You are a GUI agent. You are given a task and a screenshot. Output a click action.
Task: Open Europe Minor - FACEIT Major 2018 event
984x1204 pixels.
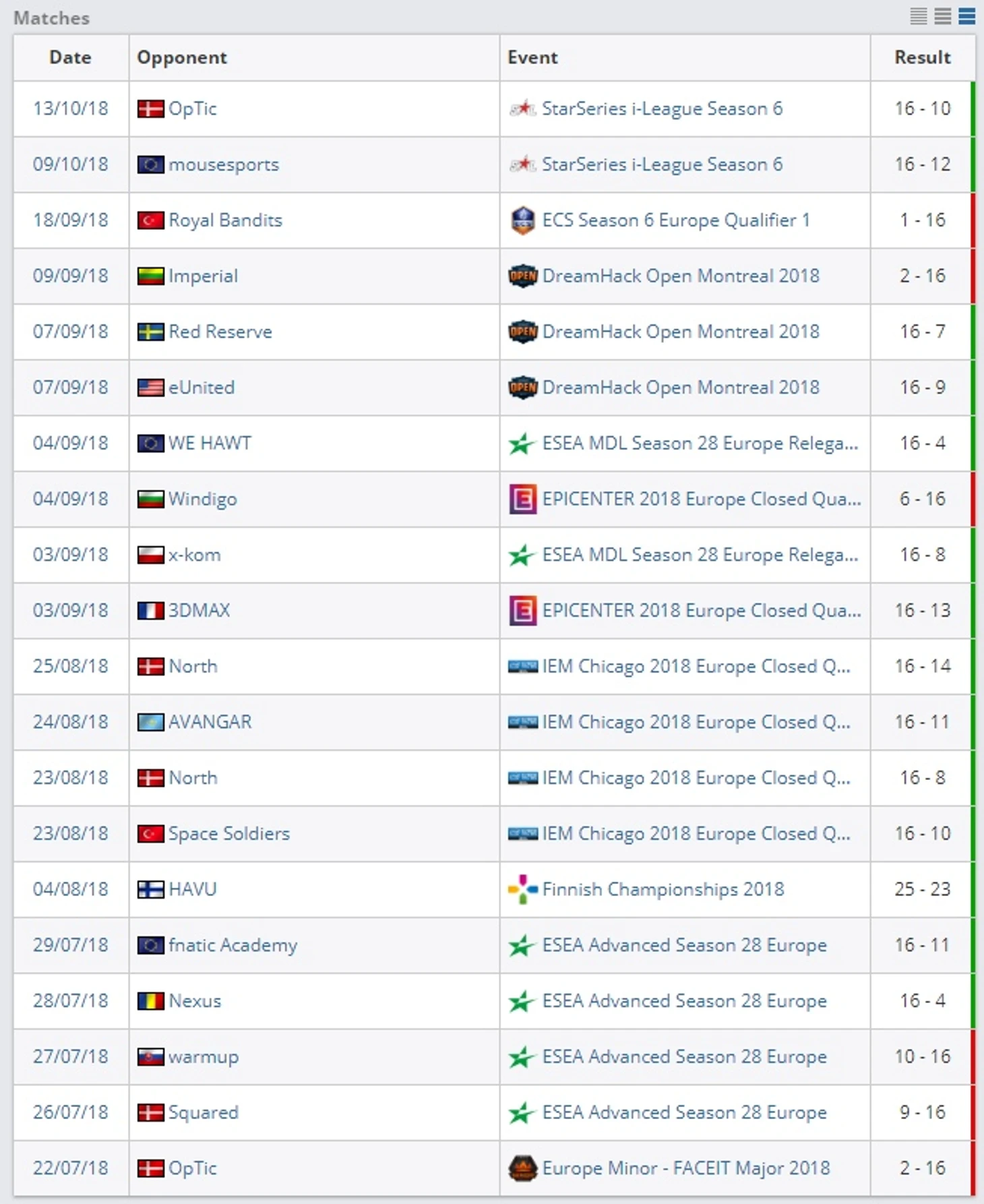pyautogui.click(x=686, y=1169)
